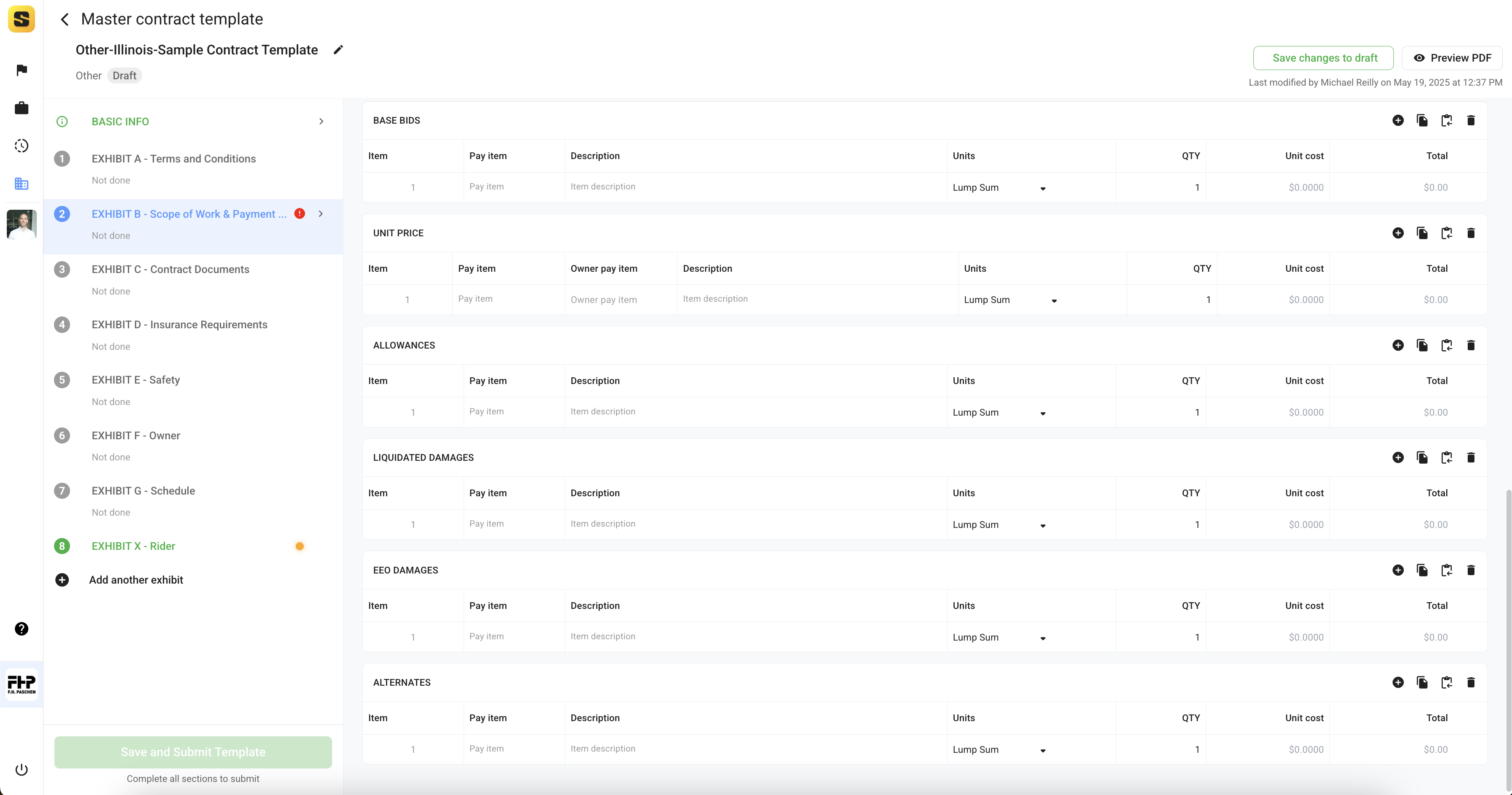Click LIQUIDATED DAMAGES Unit cost $0.0000 field

tap(1269, 525)
